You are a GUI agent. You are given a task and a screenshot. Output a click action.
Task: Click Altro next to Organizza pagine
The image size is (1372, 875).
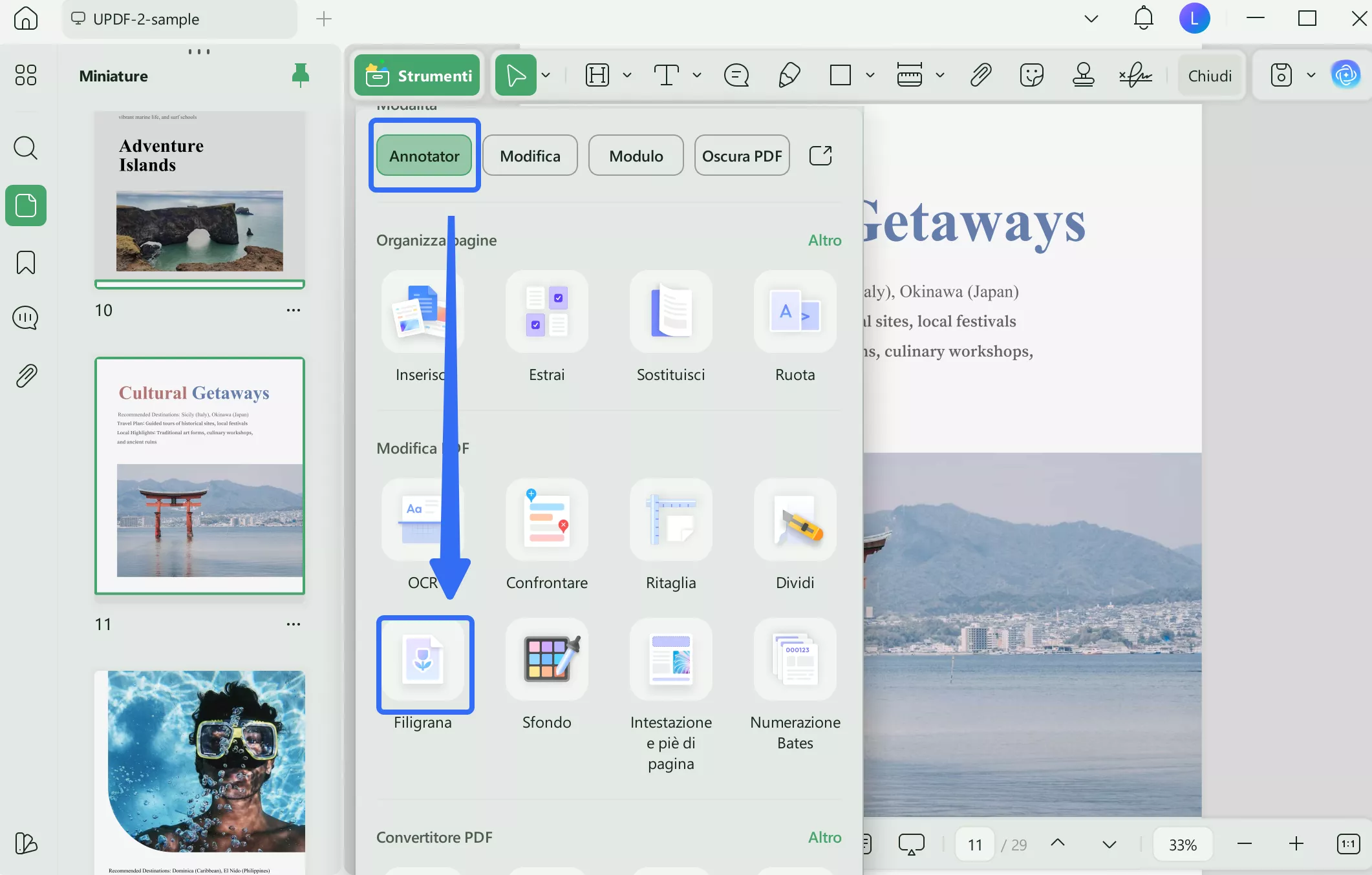824,240
